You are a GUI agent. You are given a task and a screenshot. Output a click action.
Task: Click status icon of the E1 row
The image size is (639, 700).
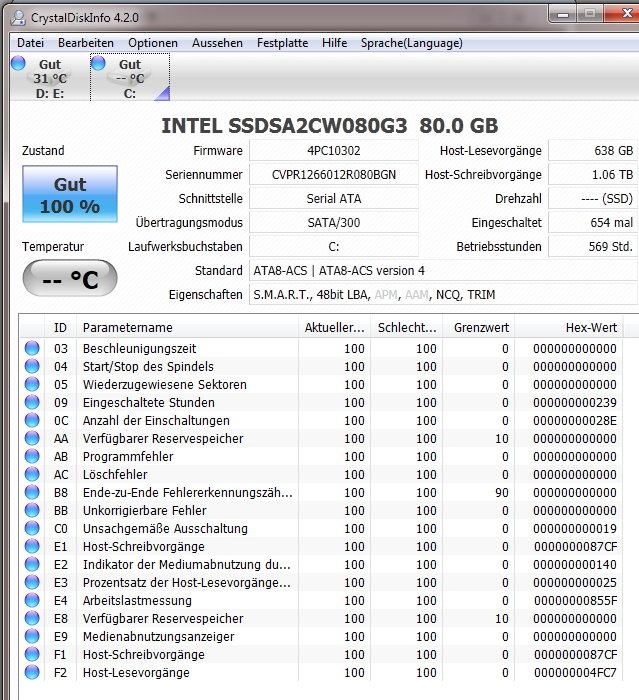(x=32, y=546)
